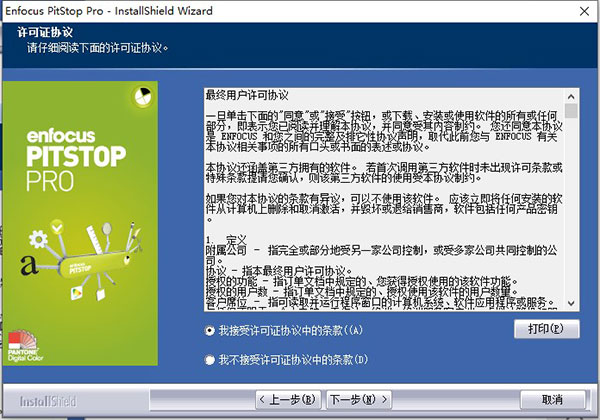Select "我不接受许可证协议中的条款(D)" radio button
Viewport: 600px width, 420px height.
coord(210,360)
